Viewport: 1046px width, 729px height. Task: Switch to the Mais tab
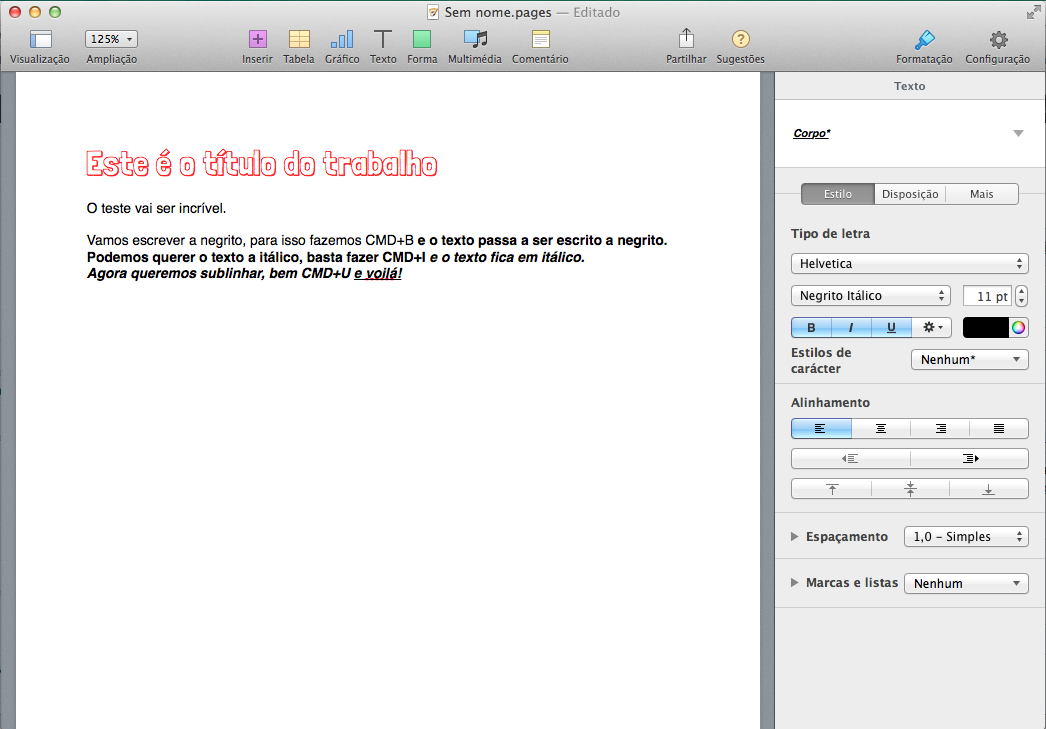click(982, 194)
